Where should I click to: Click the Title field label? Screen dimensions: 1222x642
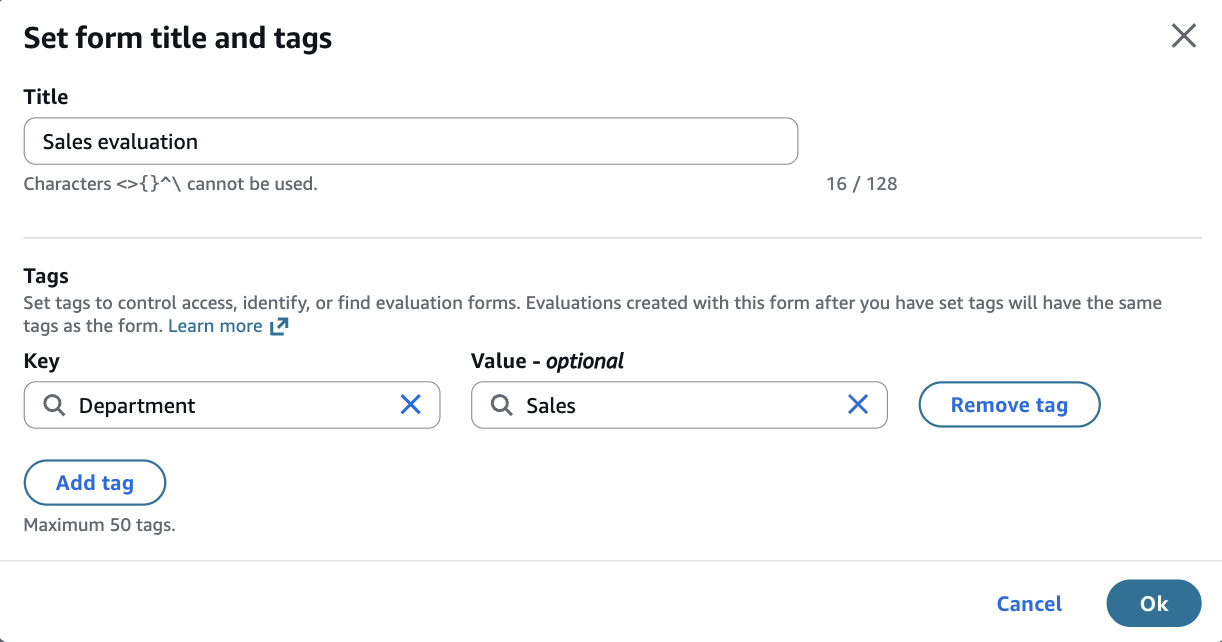coord(46,97)
